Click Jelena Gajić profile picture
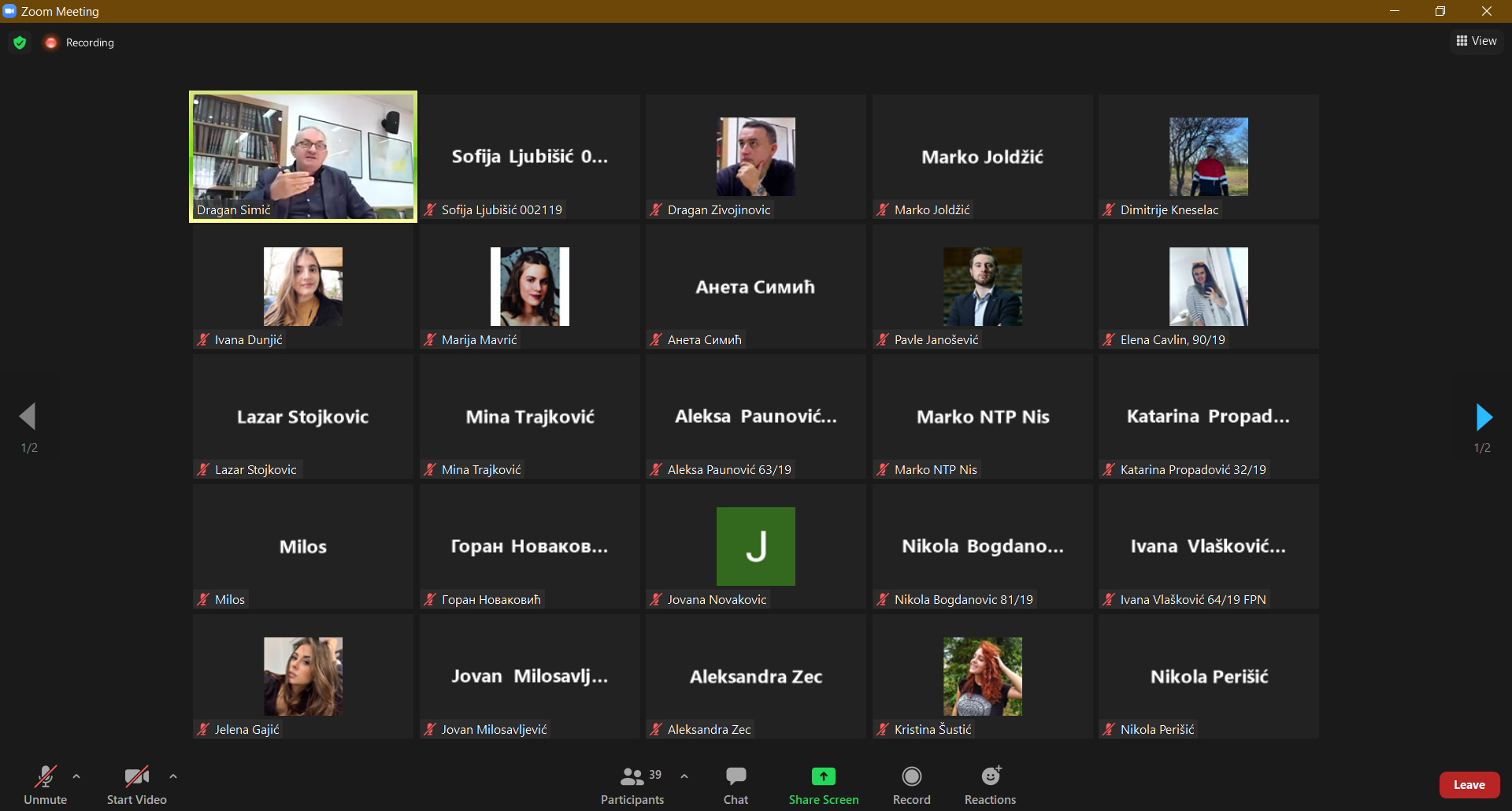Viewport: 1512px width, 811px height. click(303, 676)
